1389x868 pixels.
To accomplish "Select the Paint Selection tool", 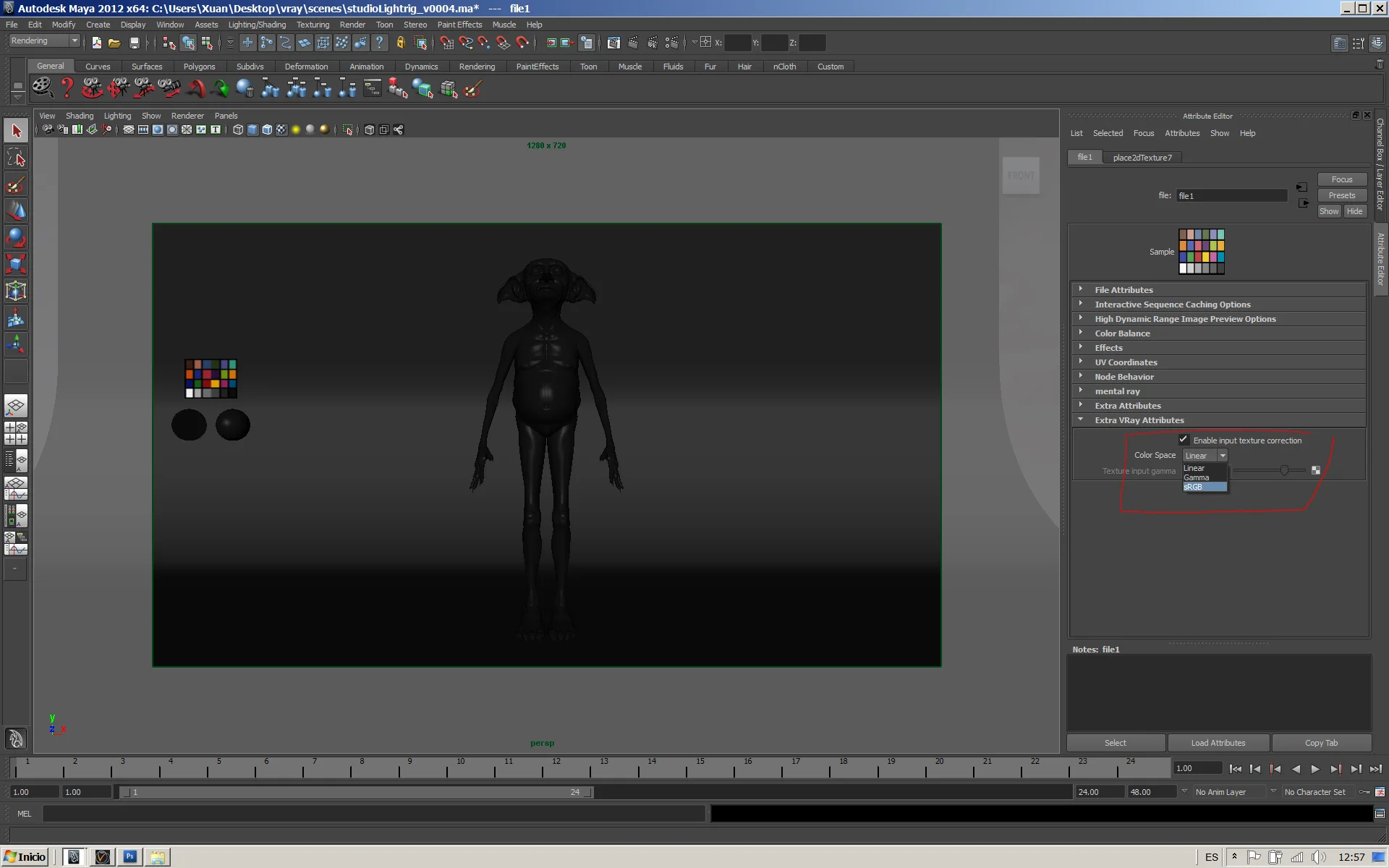I will 16,184.
